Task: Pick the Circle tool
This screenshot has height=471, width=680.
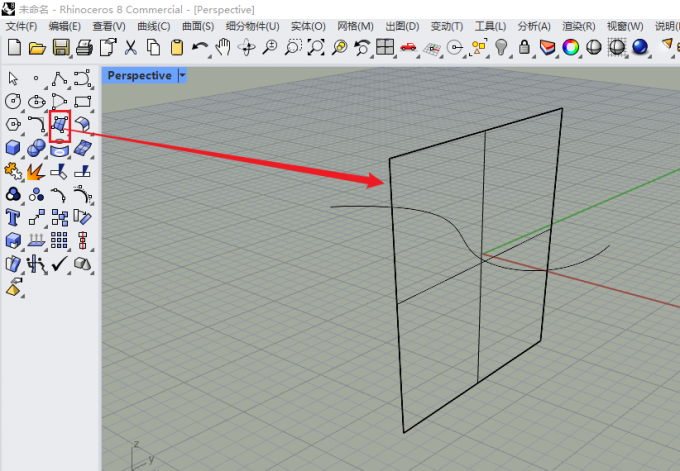Action: coord(13,101)
